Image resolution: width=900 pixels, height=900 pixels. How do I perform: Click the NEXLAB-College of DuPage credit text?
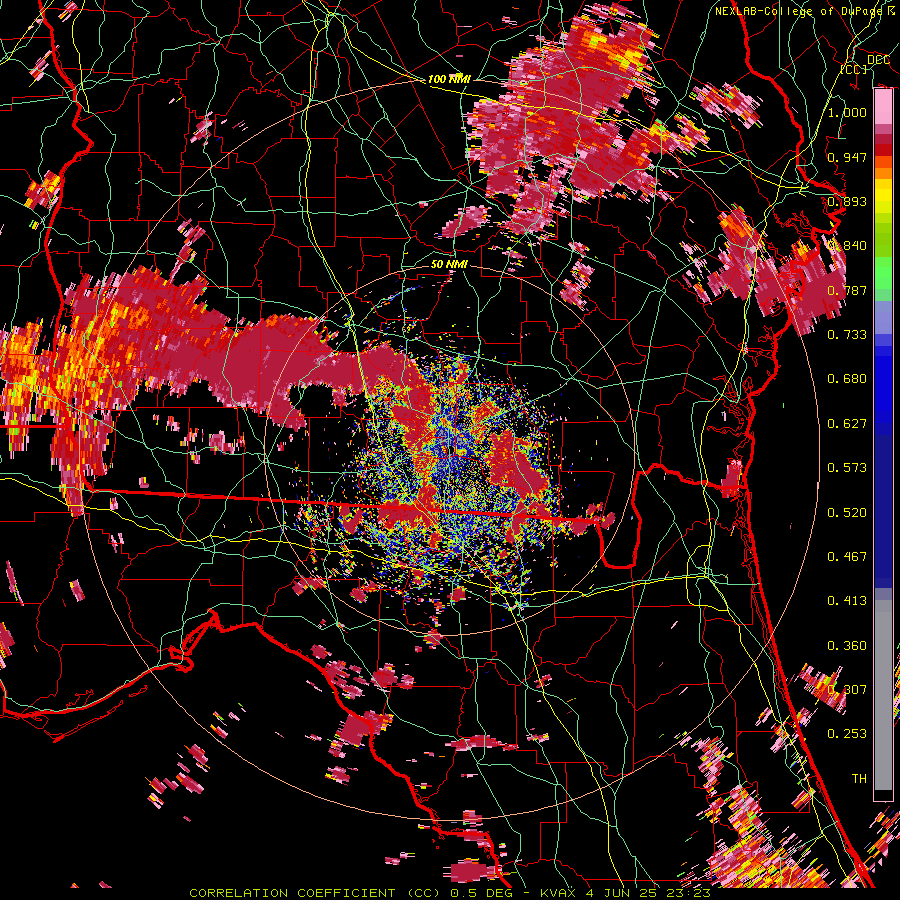pyautogui.click(x=798, y=11)
